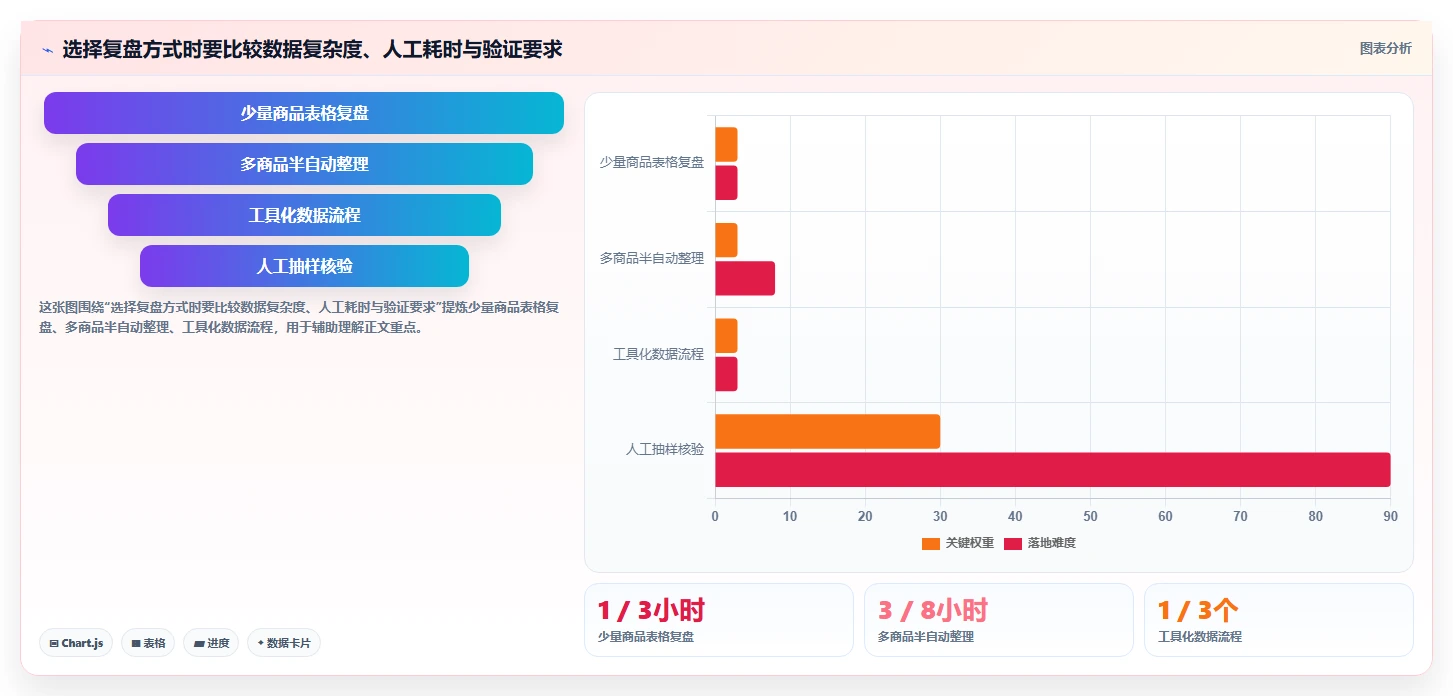Click the page title about 选择复盘方式
This screenshot has width=1453, height=696.
(x=312, y=49)
